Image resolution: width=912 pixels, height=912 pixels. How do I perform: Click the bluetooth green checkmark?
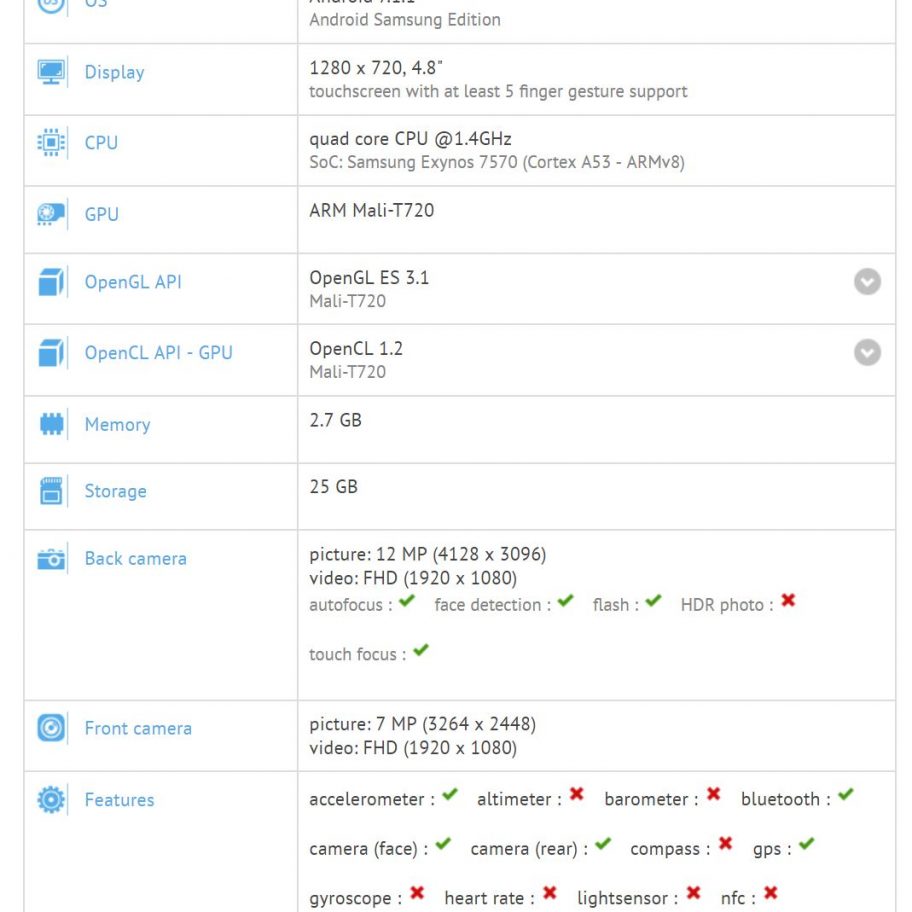[x=846, y=796]
